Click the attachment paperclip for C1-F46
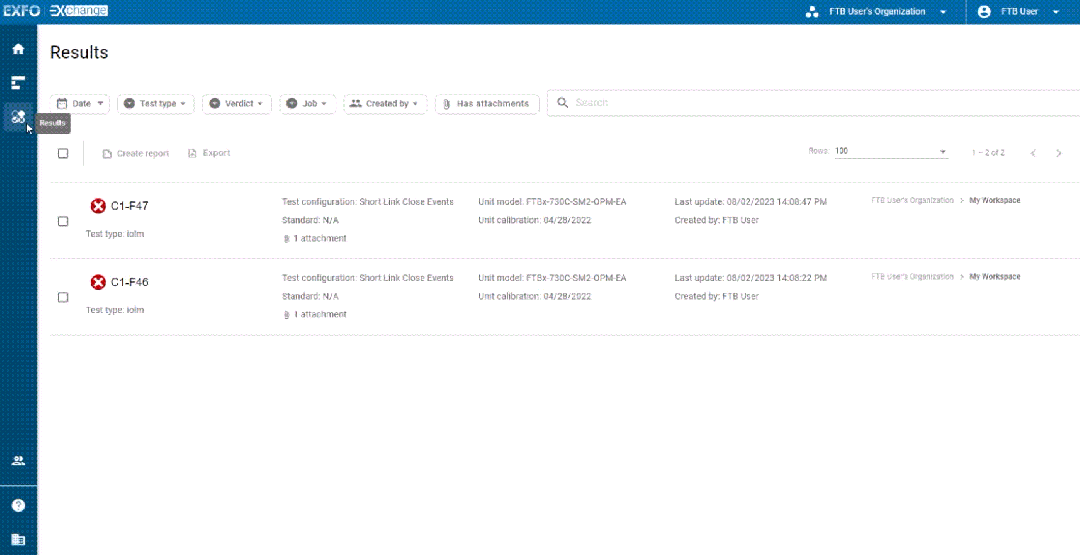1080x555 pixels. [x=287, y=315]
